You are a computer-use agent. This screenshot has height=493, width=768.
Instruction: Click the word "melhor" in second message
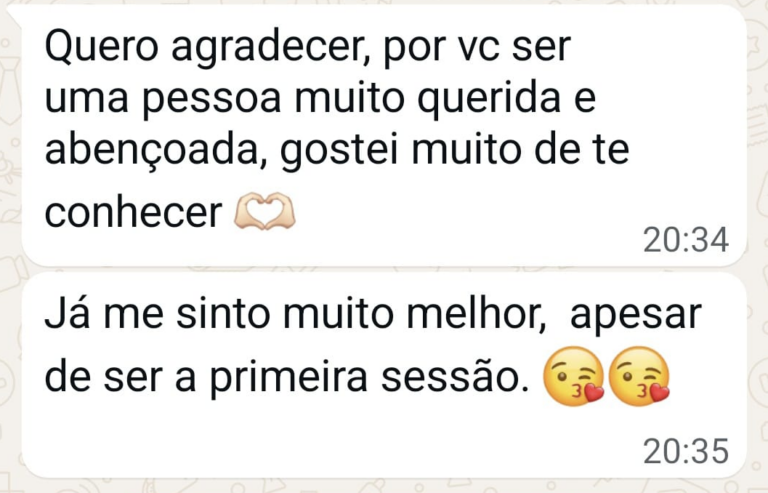point(476,313)
